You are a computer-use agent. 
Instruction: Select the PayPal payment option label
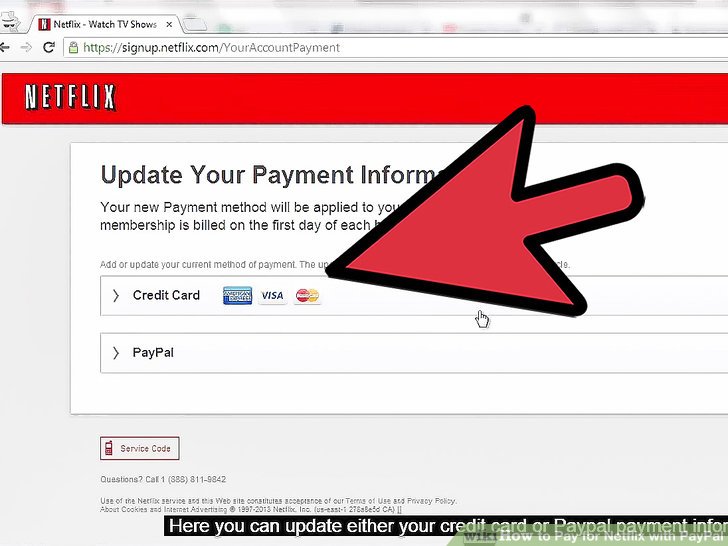click(x=153, y=353)
